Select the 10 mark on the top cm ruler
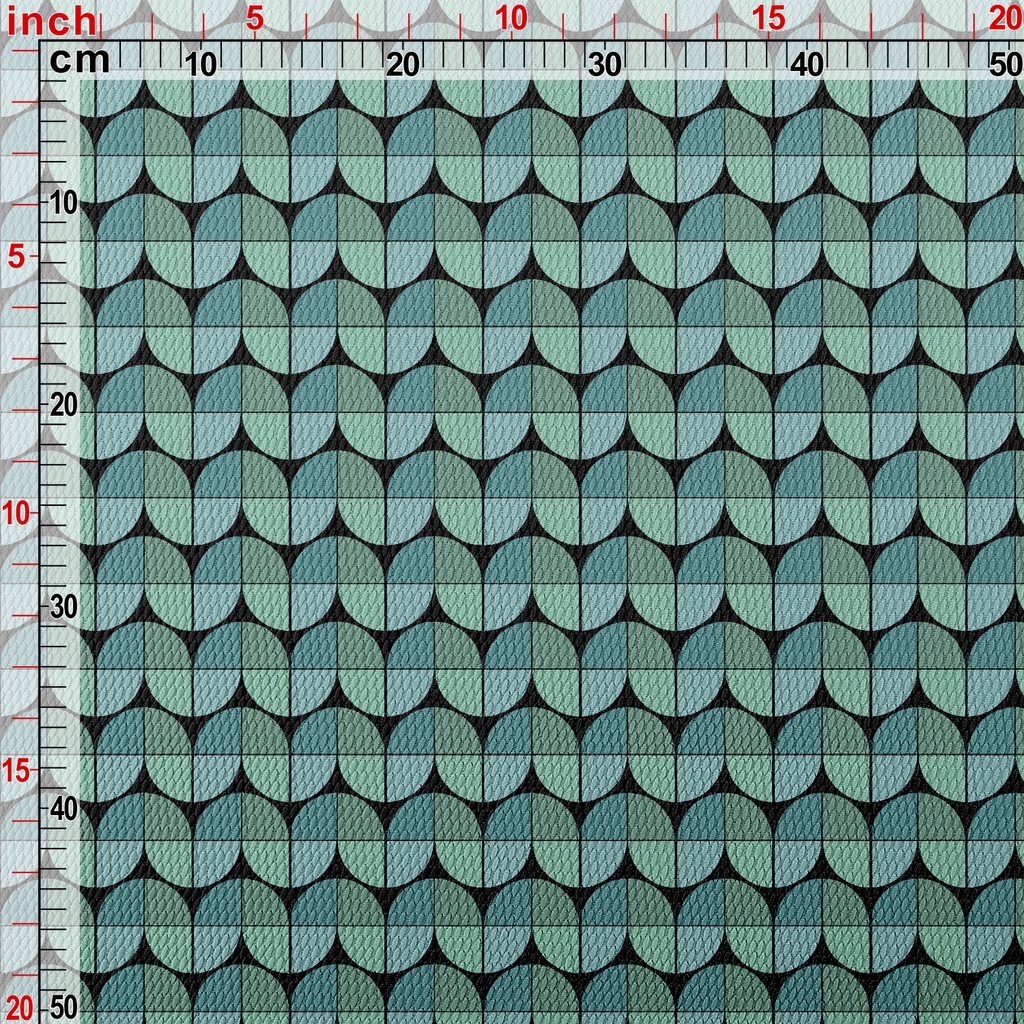The image size is (1024, 1024). [201, 65]
